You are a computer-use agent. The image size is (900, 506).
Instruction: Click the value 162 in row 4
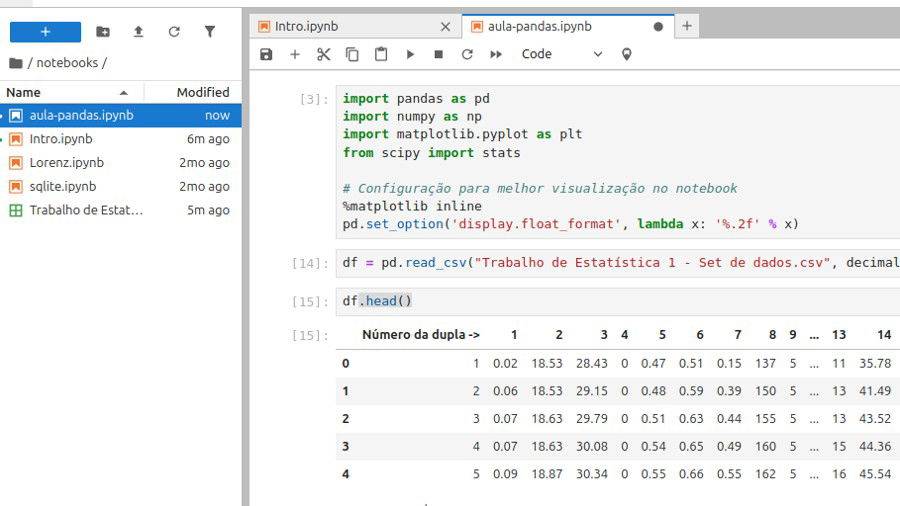pyautogui.click(x=766, y=474)
